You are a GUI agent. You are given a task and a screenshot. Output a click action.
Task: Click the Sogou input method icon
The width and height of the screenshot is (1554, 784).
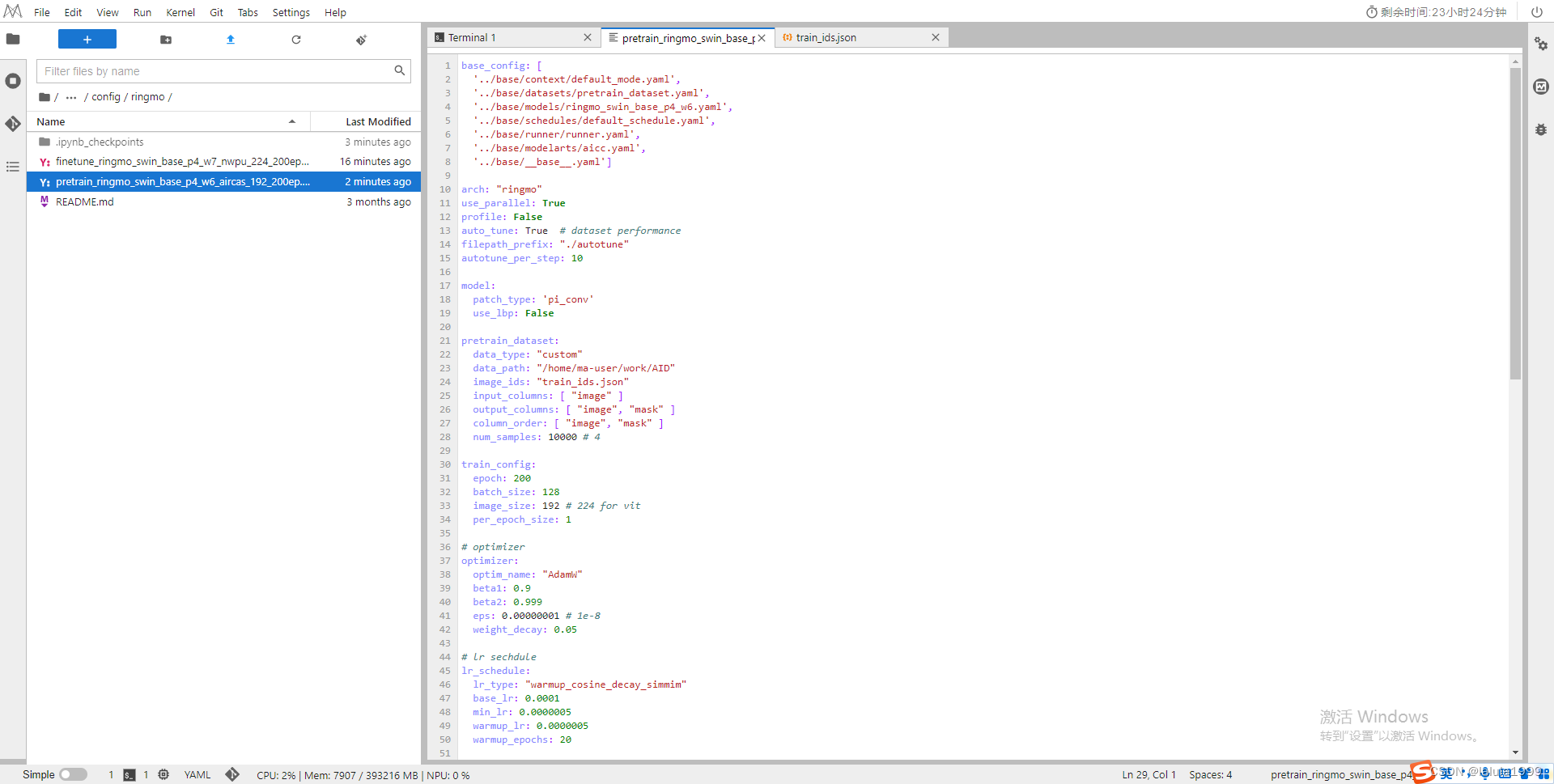point(1421,773)
